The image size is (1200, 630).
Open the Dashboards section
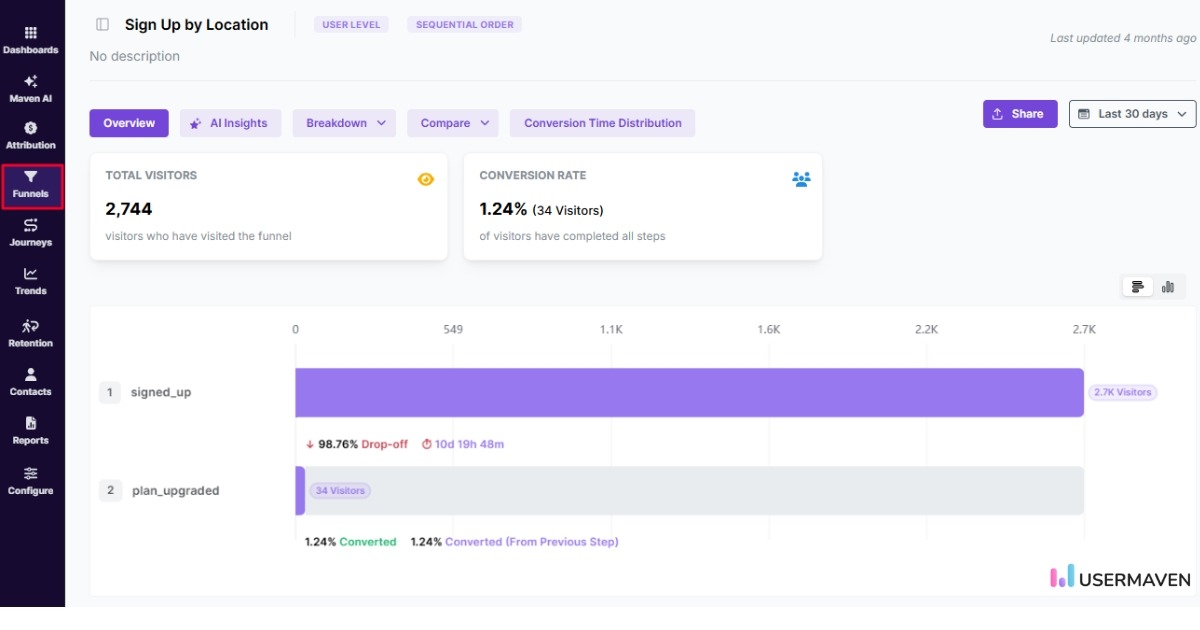coord(31,42)
